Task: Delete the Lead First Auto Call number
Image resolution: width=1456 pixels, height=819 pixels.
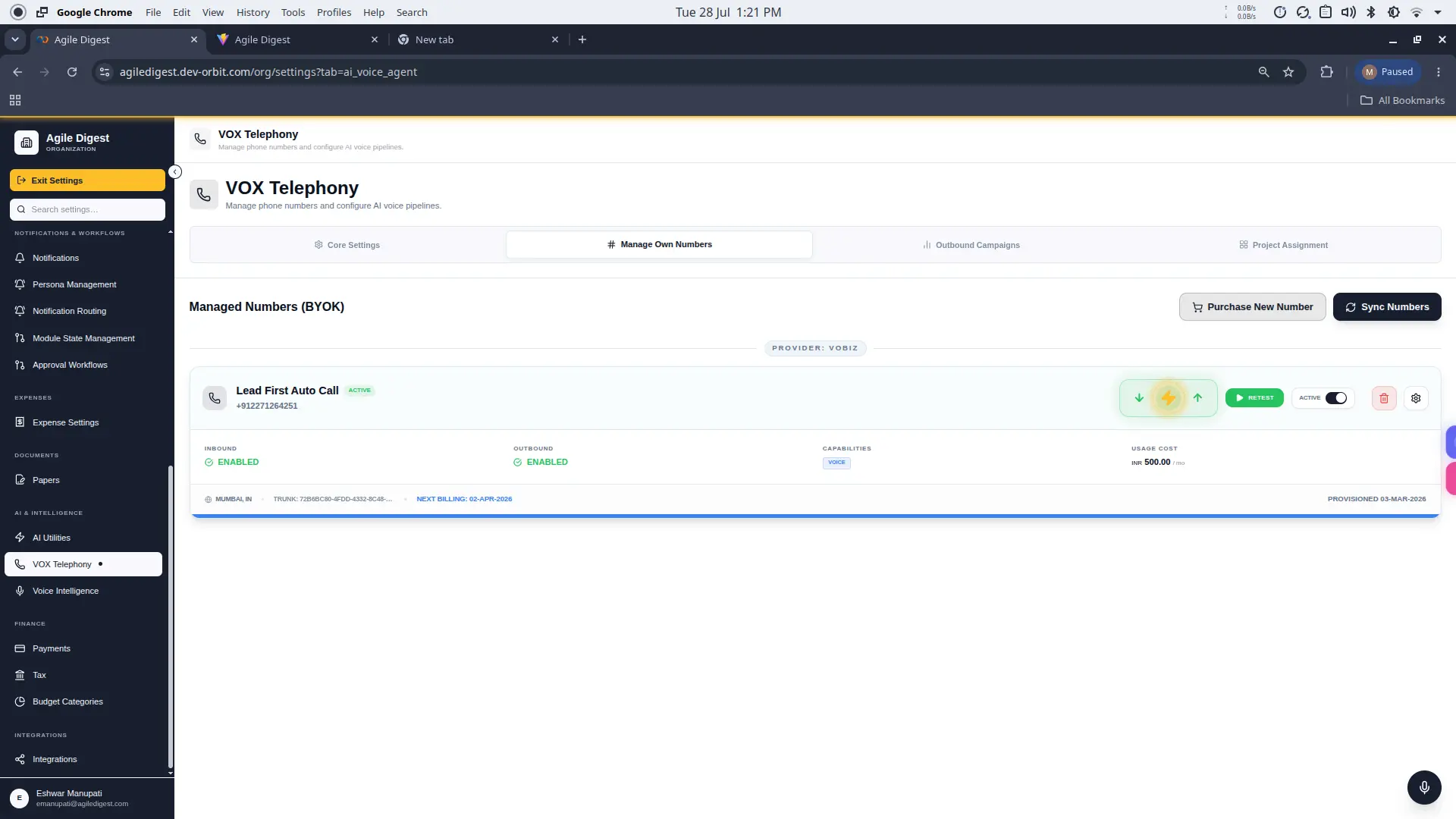Action: click(1384, 398)
